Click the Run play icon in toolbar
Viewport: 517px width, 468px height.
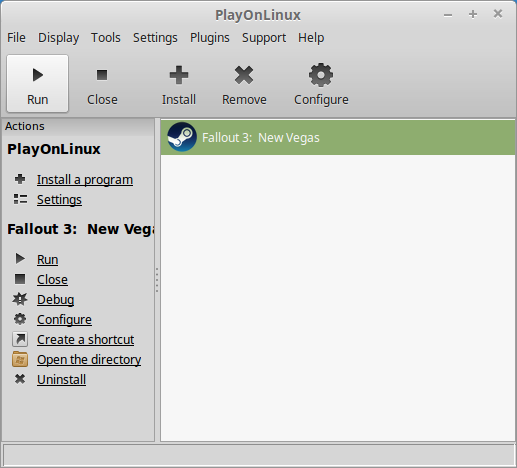[38, 75]
